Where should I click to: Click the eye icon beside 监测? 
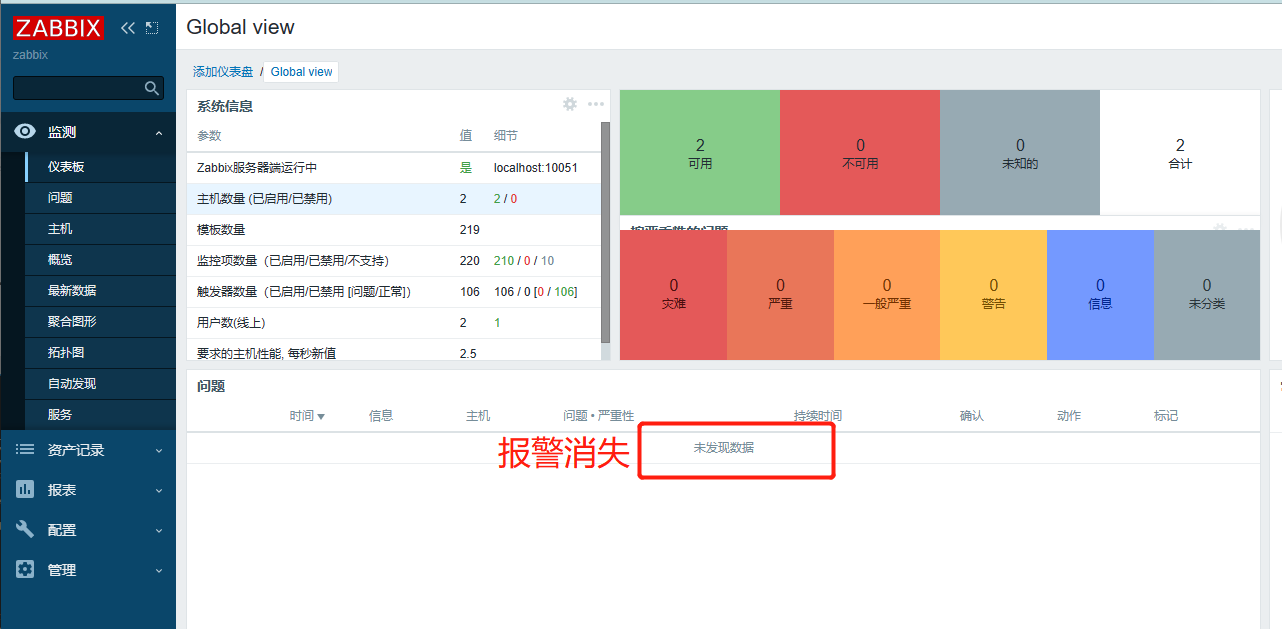(25, 132)
